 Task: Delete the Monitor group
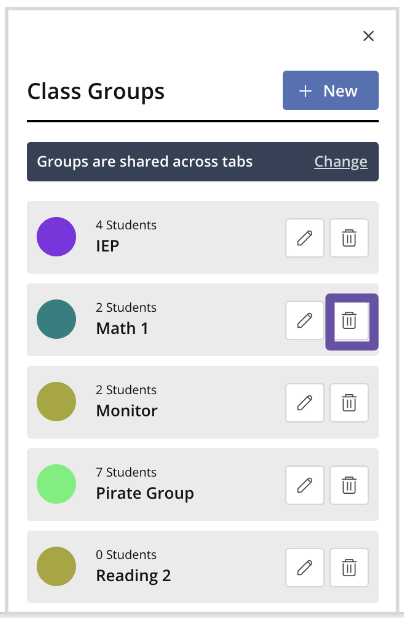(349, 403)
